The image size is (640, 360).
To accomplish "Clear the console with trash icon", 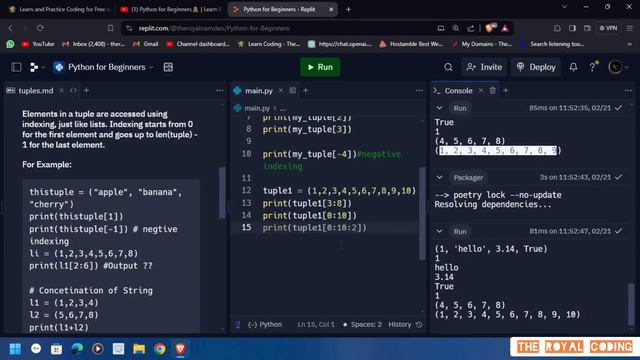I will point(493,90).
